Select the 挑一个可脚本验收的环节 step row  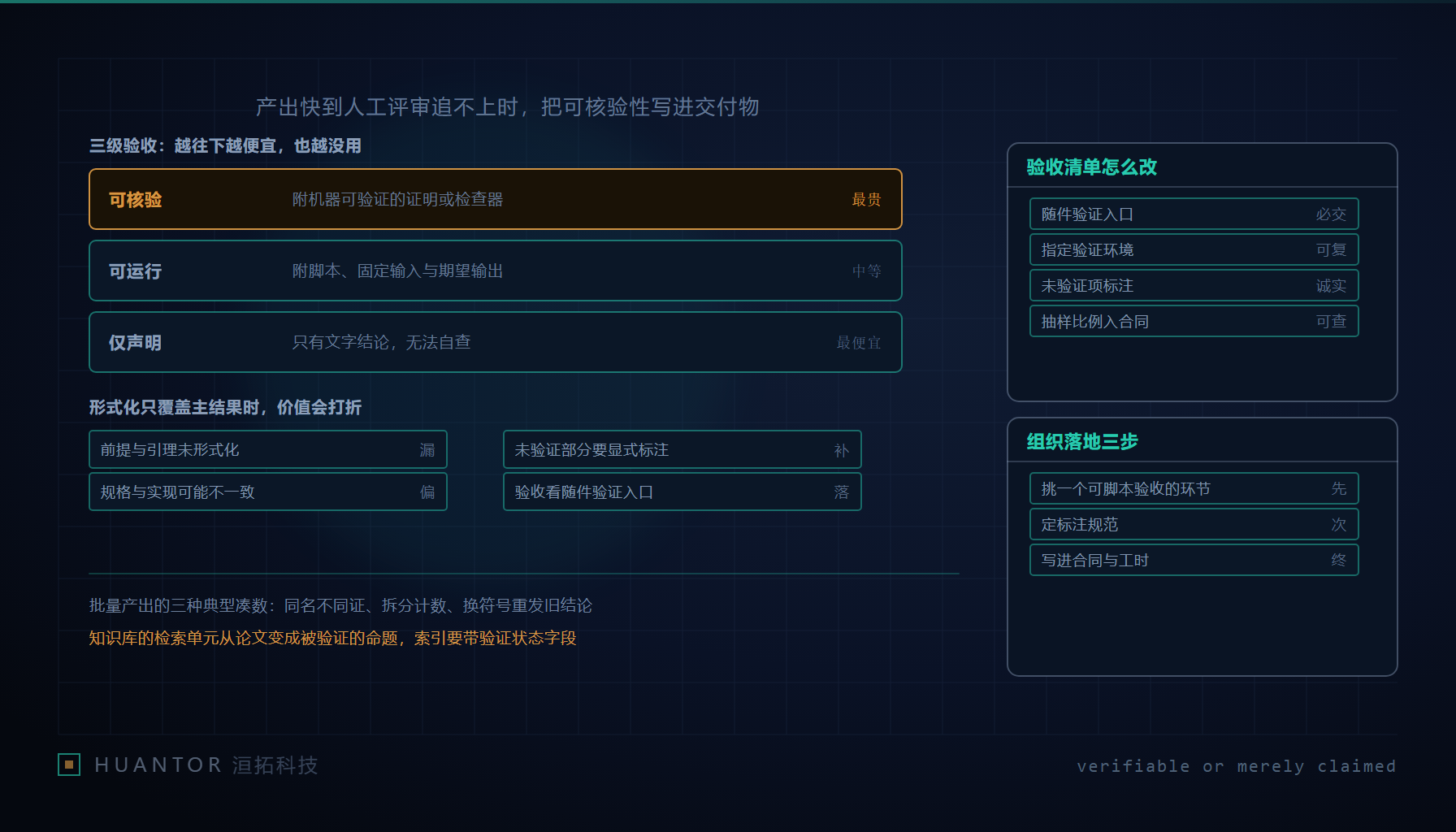(1194, 488)
